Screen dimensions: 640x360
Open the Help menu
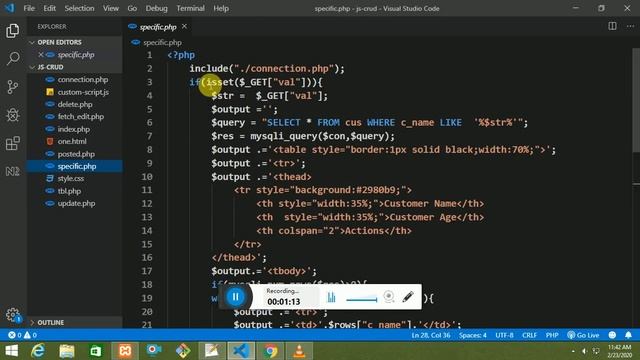(x=221, y=8)
